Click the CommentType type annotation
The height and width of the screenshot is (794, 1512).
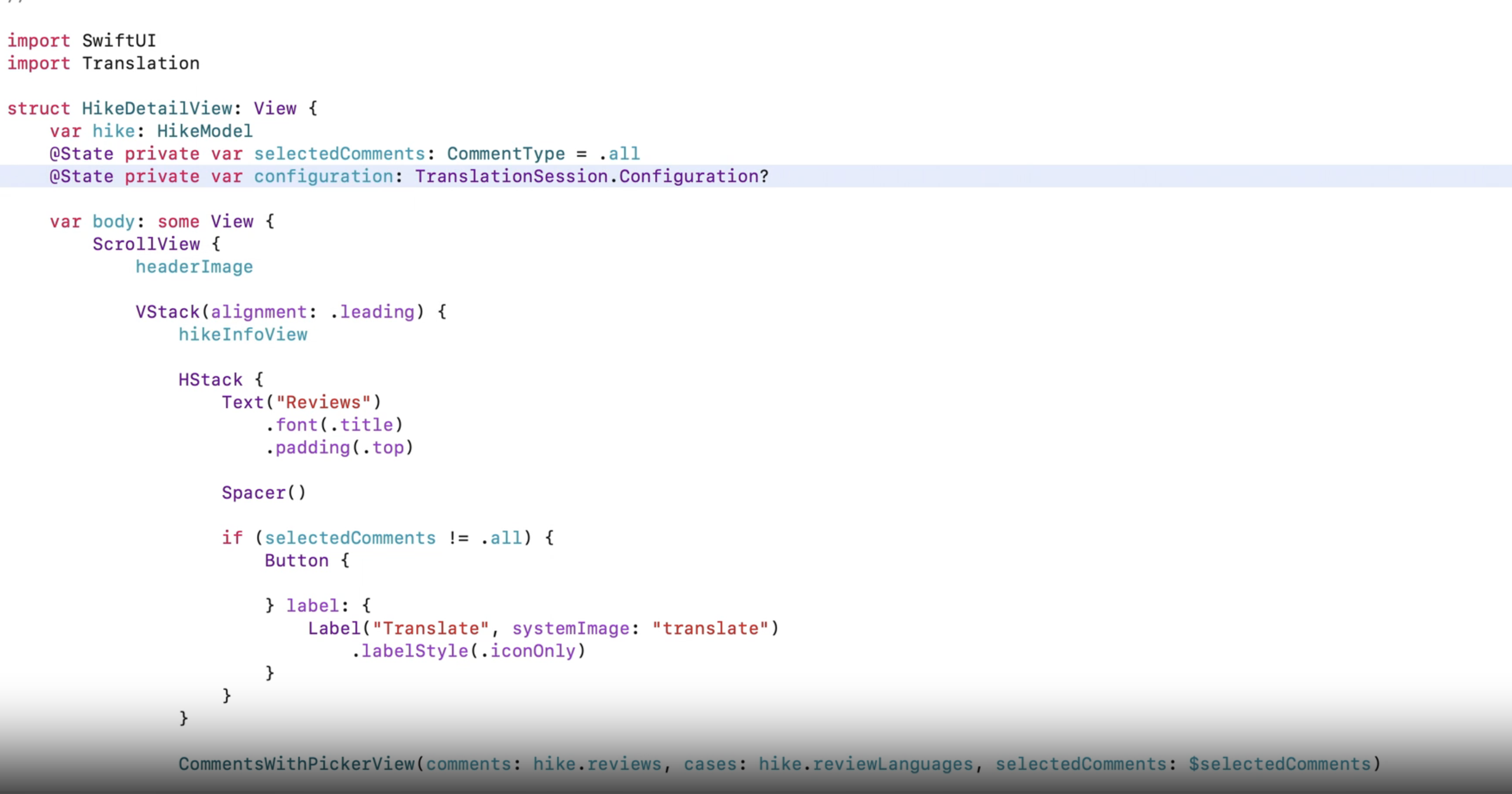point(506,154)
